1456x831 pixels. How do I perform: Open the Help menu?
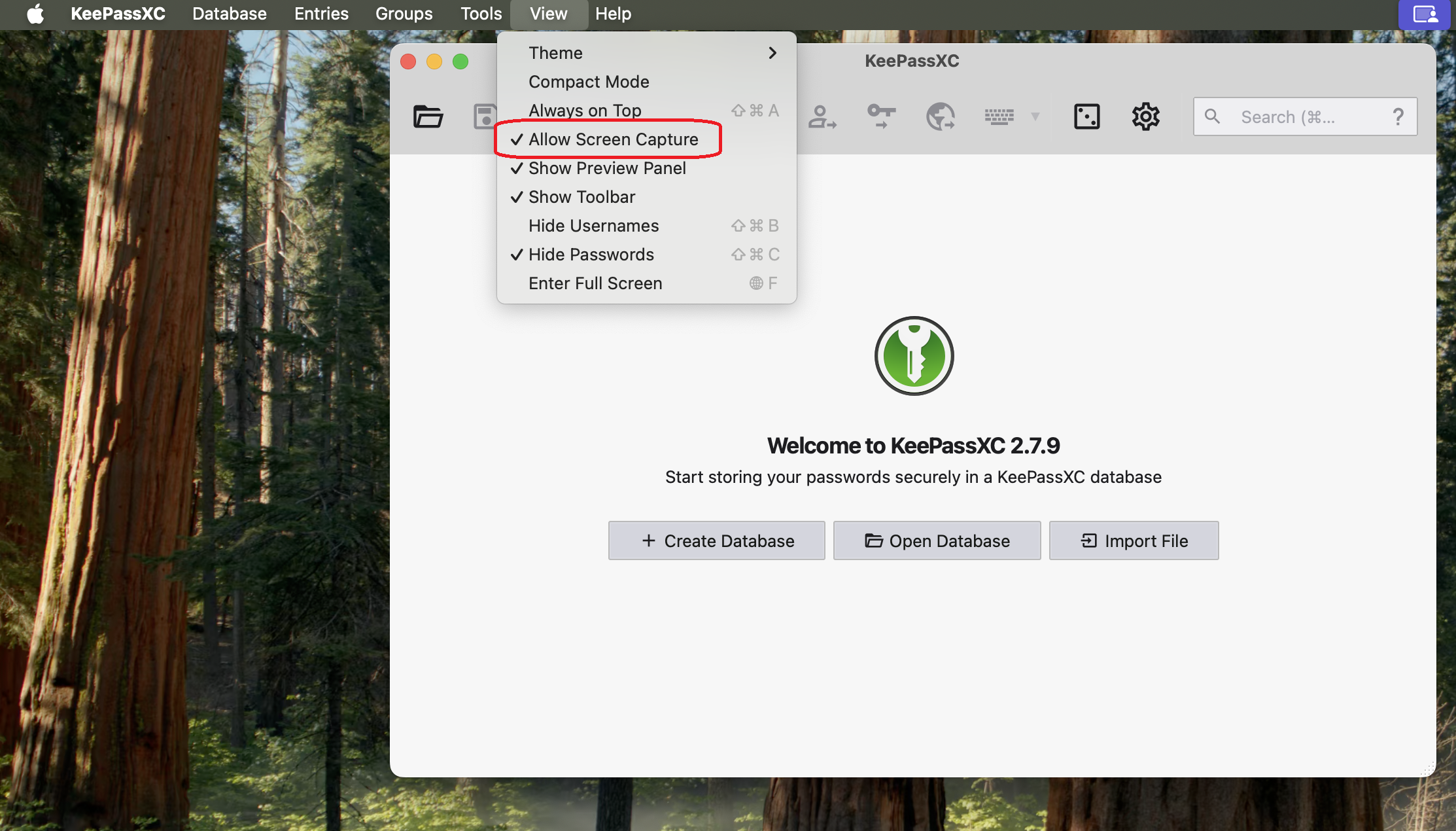tap(613, 14)
